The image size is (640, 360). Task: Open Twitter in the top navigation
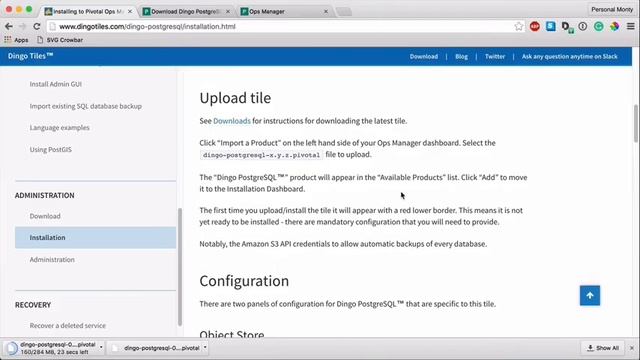pos(495,57)
